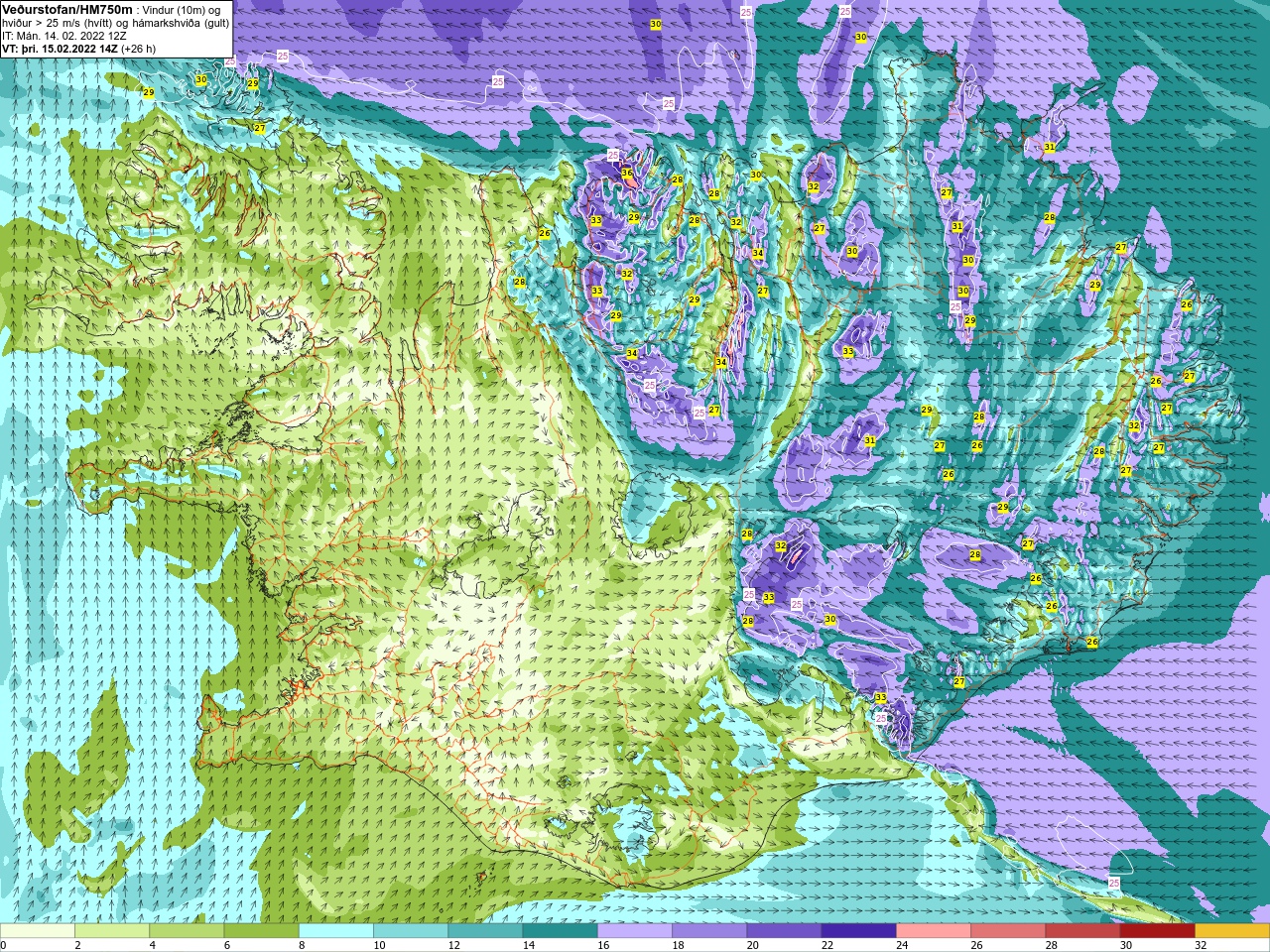Viewport: 1270px width, 952px height.
Task: Click the orange legend swatch above 32 m/s
Action: (x=1232, y=931)
